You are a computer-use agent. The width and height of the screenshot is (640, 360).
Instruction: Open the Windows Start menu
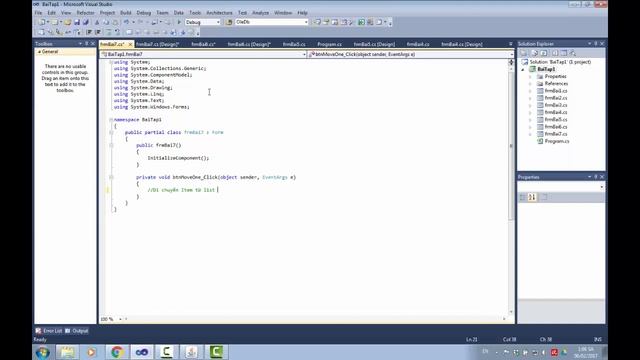coord(43,352)
